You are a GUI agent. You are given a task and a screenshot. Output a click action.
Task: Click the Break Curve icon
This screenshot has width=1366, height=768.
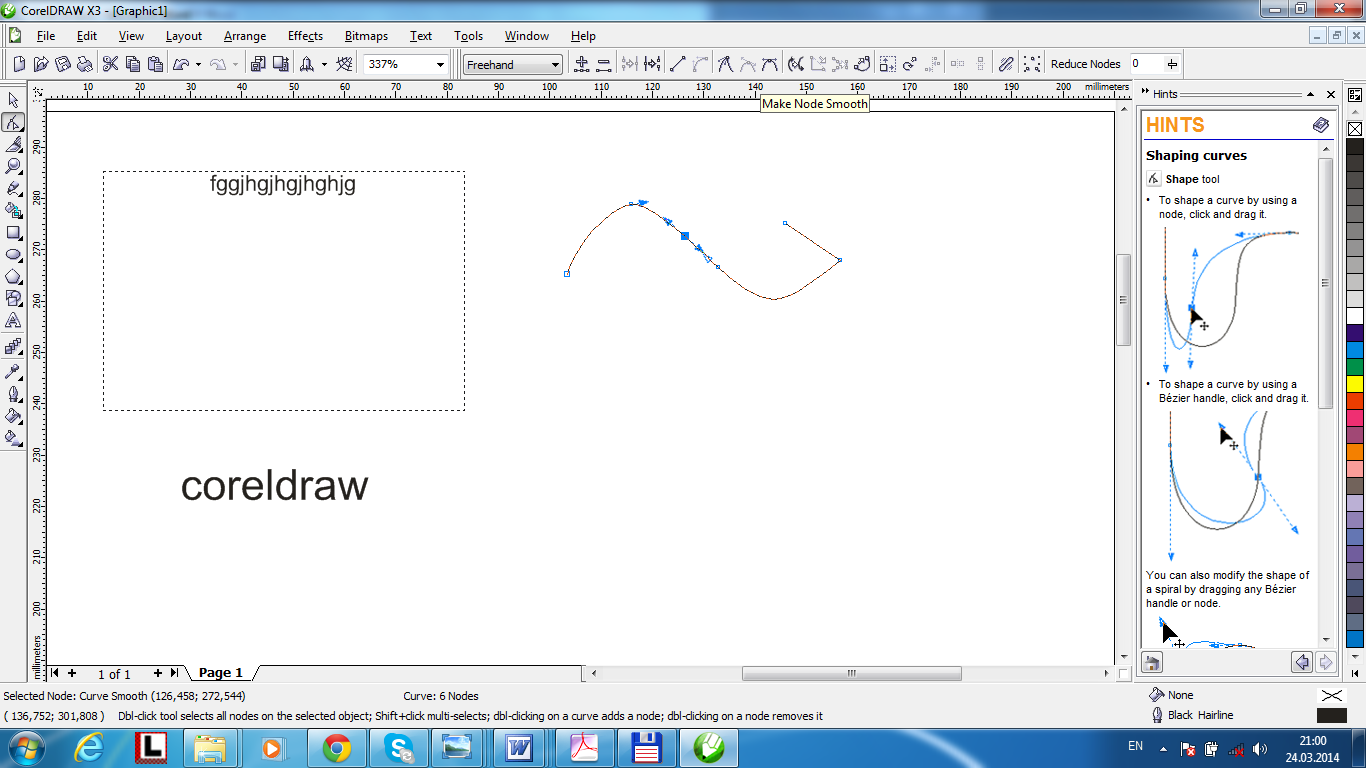(x=652, y=64)
